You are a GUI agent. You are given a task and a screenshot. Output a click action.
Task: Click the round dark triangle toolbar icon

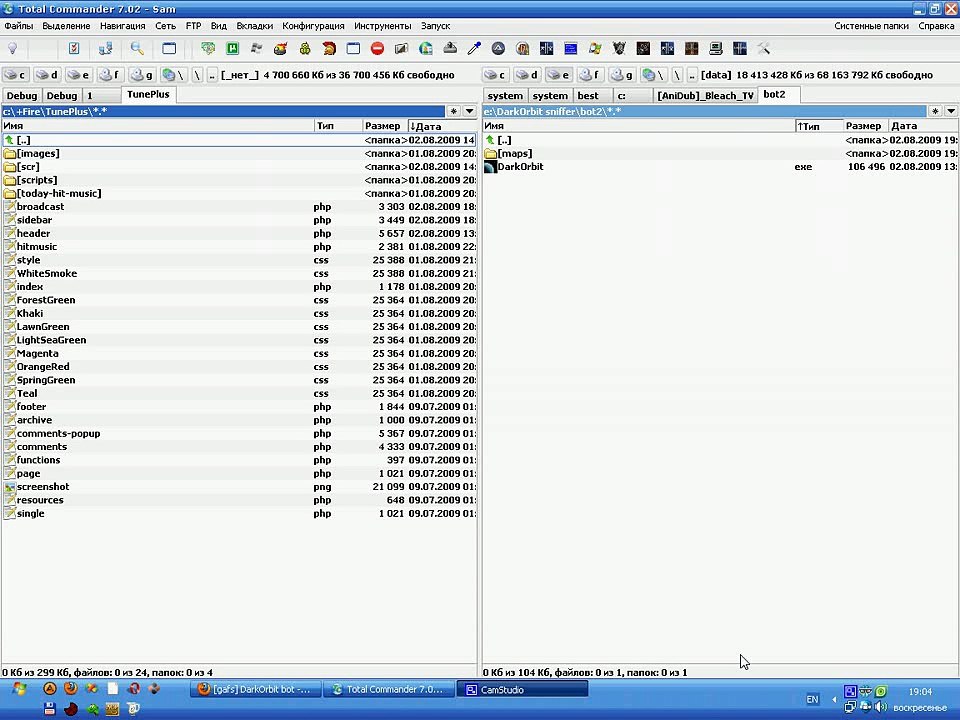click(x=498, y=48)
